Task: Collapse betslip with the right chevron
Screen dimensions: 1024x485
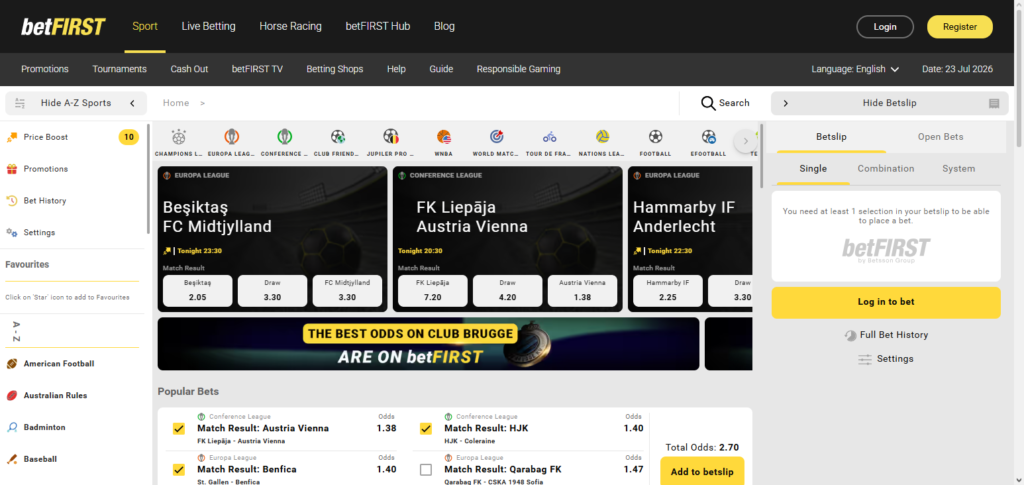Action: click(x=786, y=103)
